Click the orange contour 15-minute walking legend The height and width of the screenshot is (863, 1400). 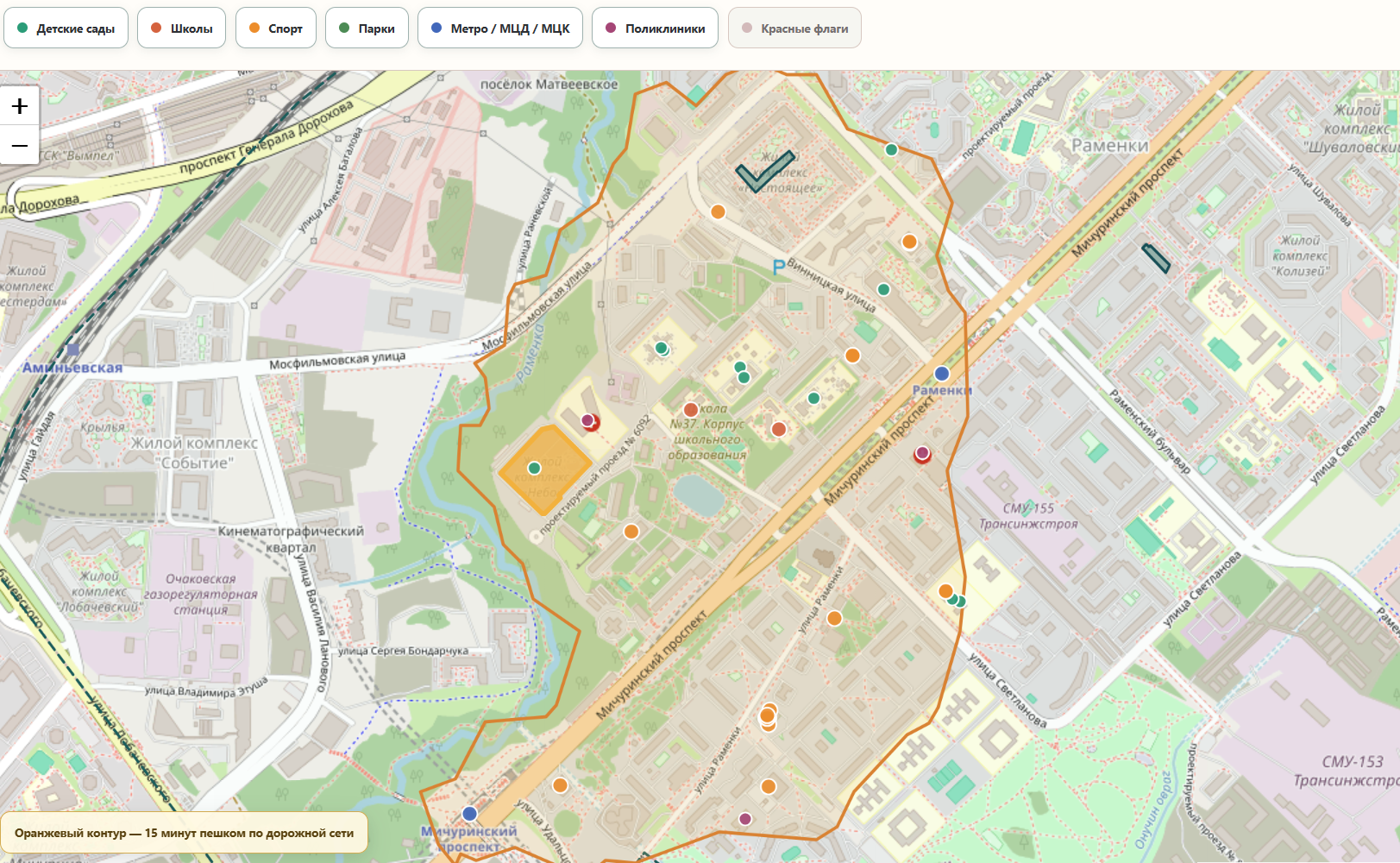click(184, 833)
